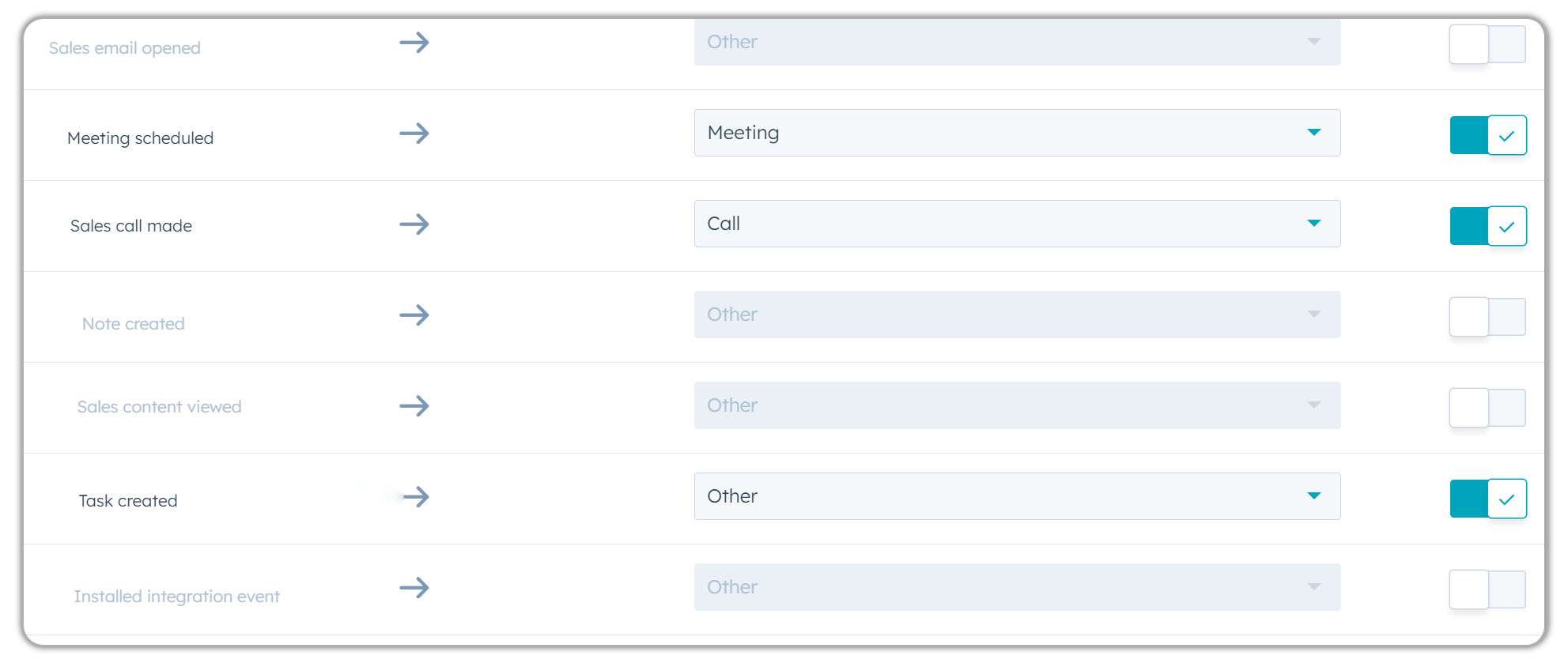Click the Sales call made label

(130, 226)
